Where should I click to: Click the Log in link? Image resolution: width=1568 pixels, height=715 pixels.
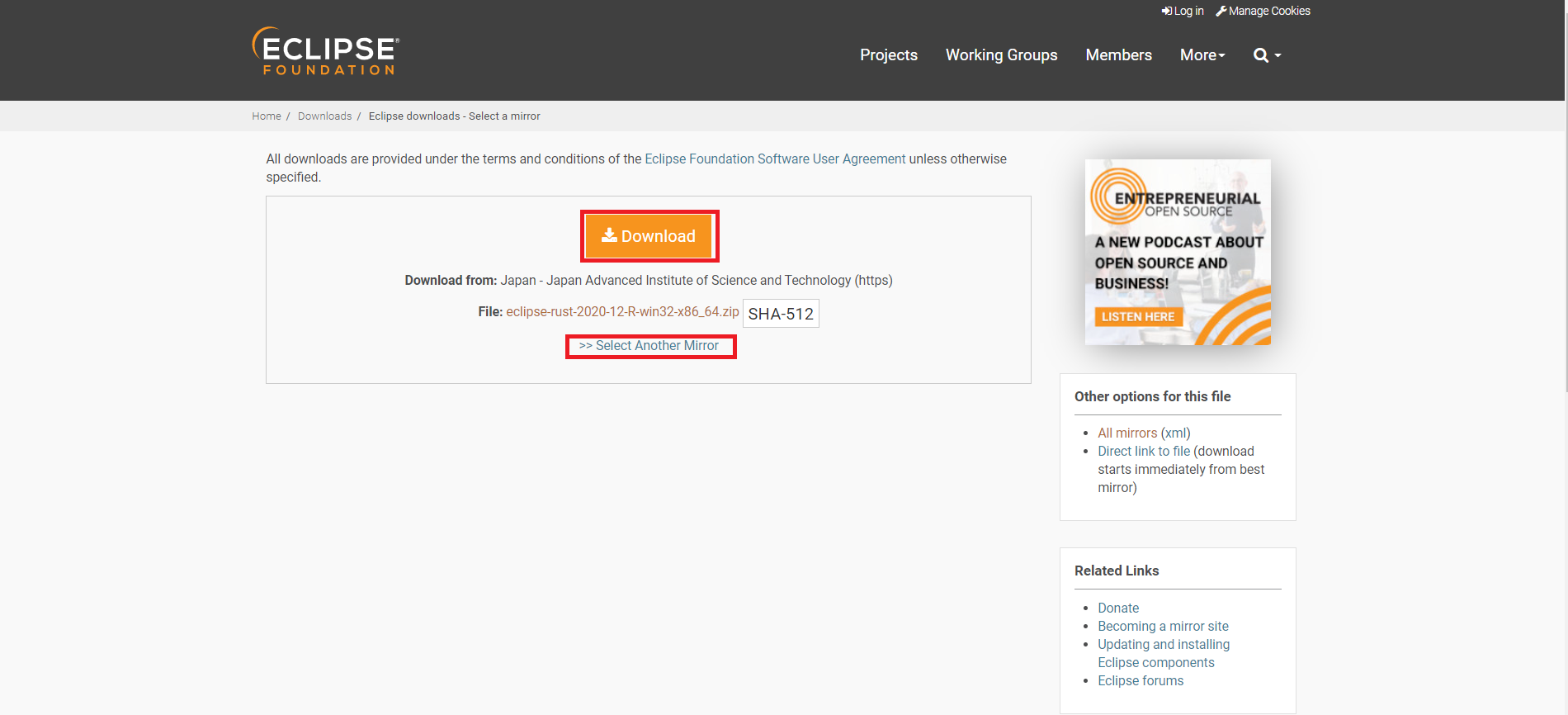[x=1183, y=11]
